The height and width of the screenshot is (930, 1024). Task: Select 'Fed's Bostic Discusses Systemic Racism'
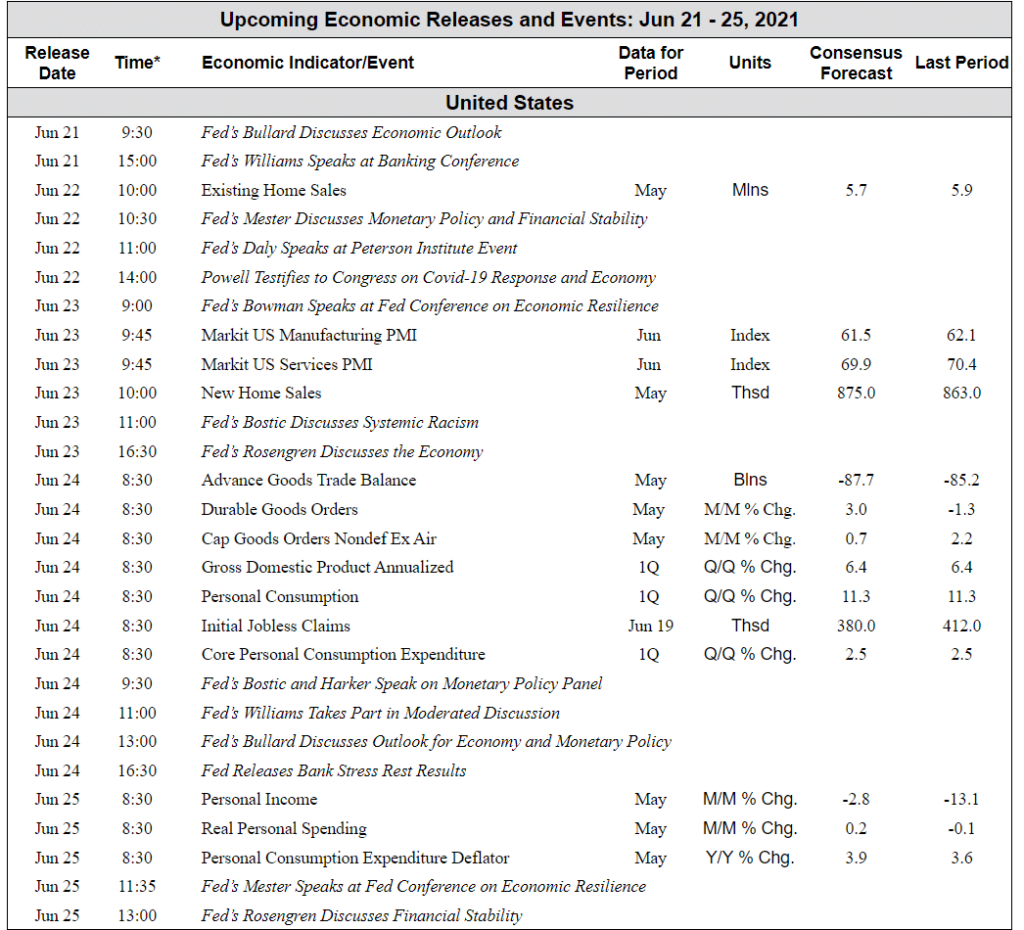pos(340,423)
